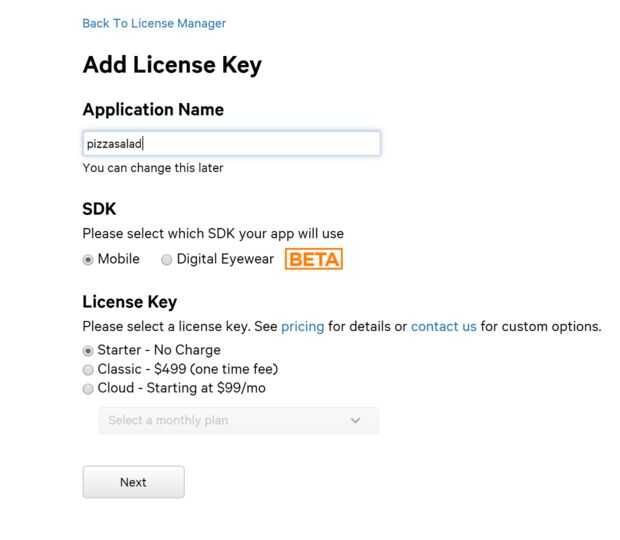This screenshot has width=620, height=540.
Task: Click the Application Name text field
Action: [231, 144]
